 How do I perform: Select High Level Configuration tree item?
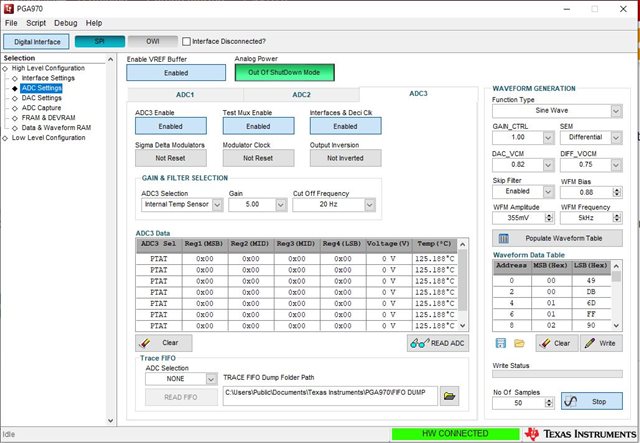(48, 68)
